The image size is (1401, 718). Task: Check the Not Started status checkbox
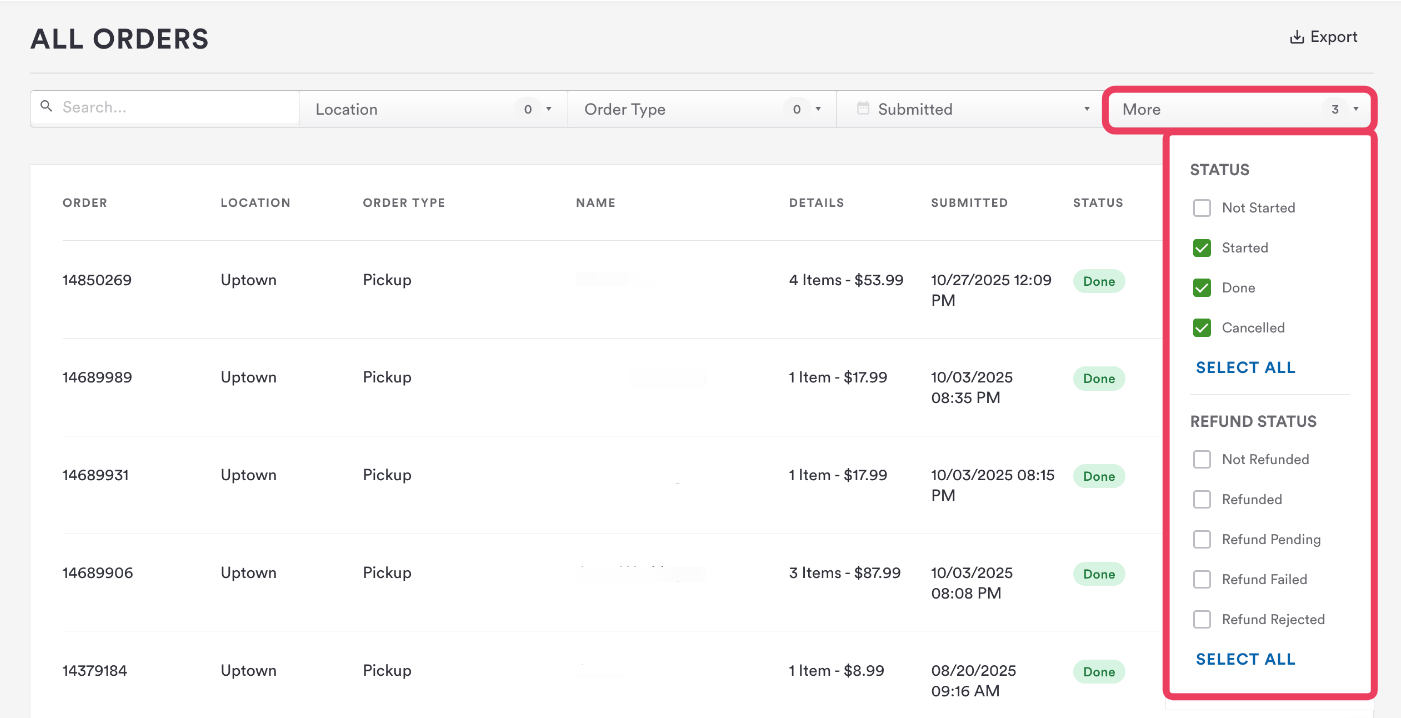tap(1202, 208)
